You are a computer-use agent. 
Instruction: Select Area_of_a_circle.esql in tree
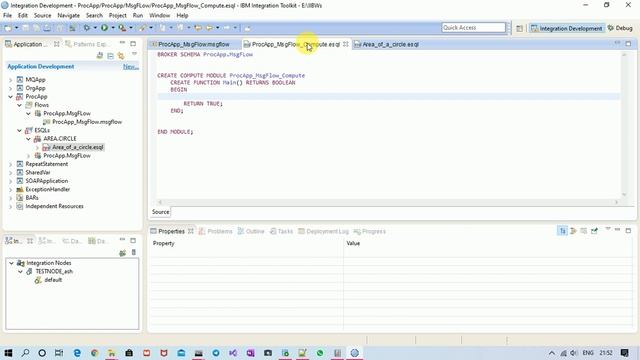coord(78,147)
